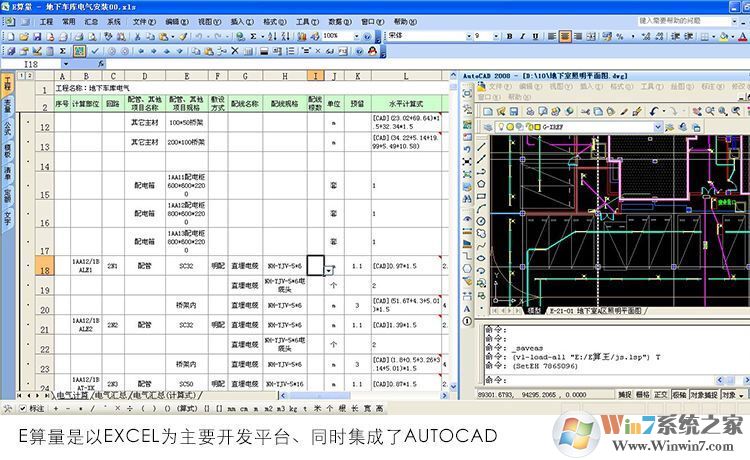The width and height of the screenshot is (750, 460).
Task: Toggle 栅格 grid mode in AutoCAD status bar
Action: click(x=642, y=395)
